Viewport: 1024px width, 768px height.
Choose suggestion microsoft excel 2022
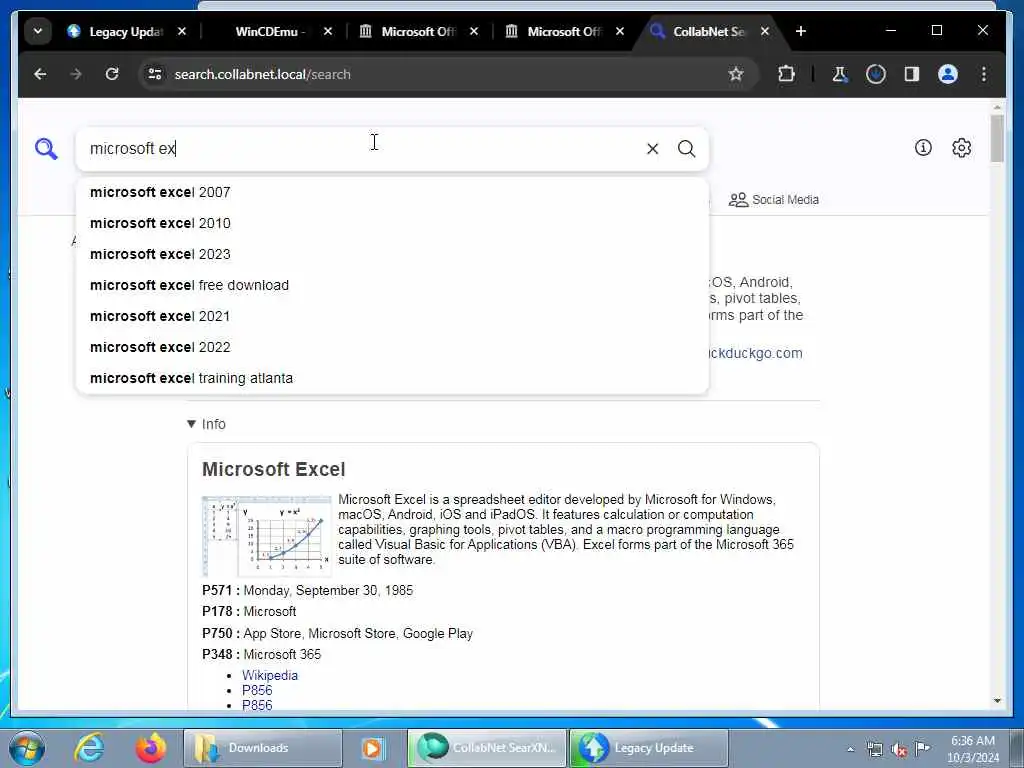pos(392,347)
